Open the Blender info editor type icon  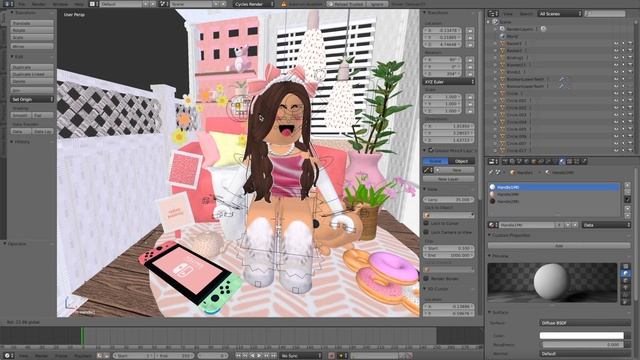point(8,4)
